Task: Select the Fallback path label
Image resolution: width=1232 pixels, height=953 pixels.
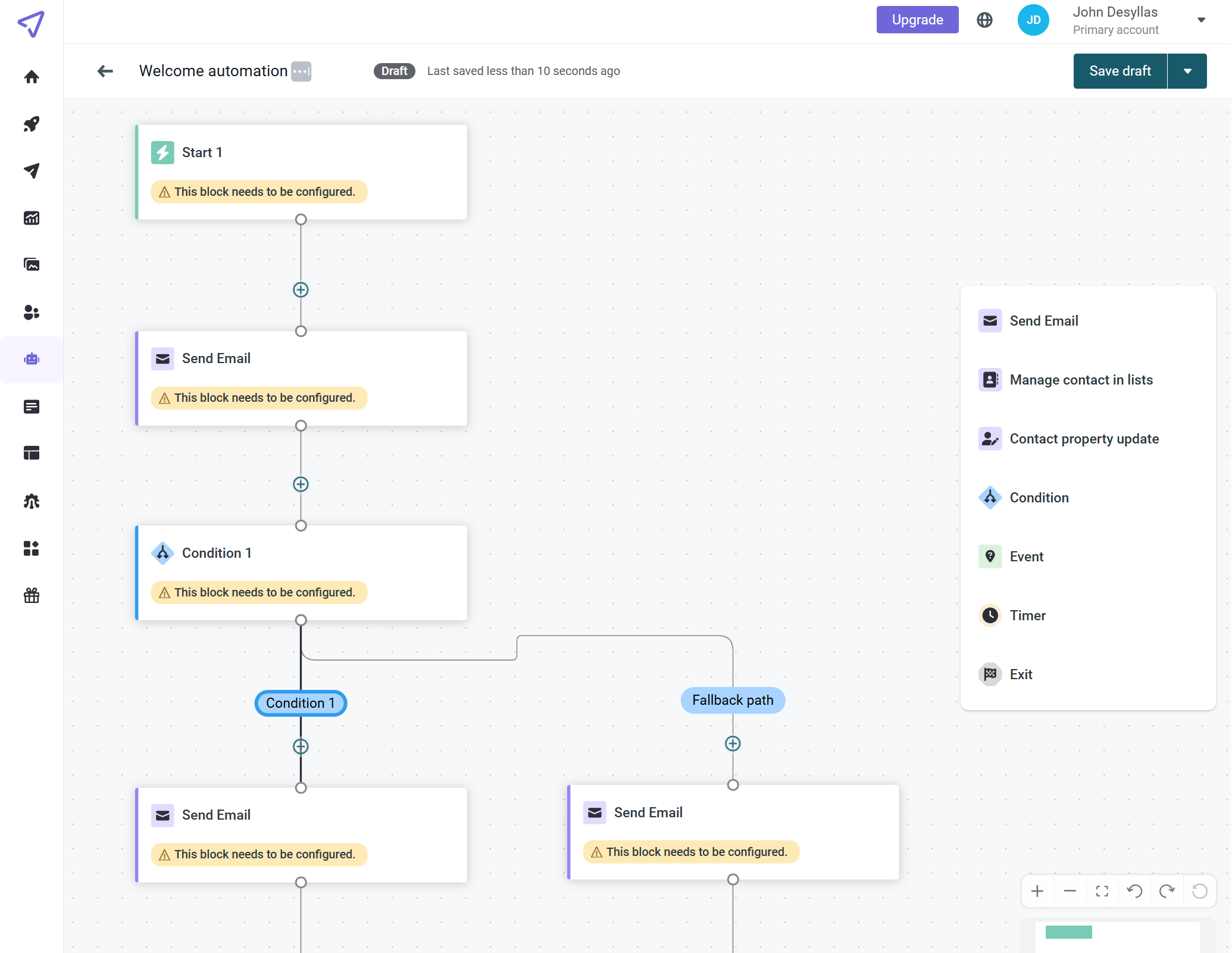Action: click(733, 700)
